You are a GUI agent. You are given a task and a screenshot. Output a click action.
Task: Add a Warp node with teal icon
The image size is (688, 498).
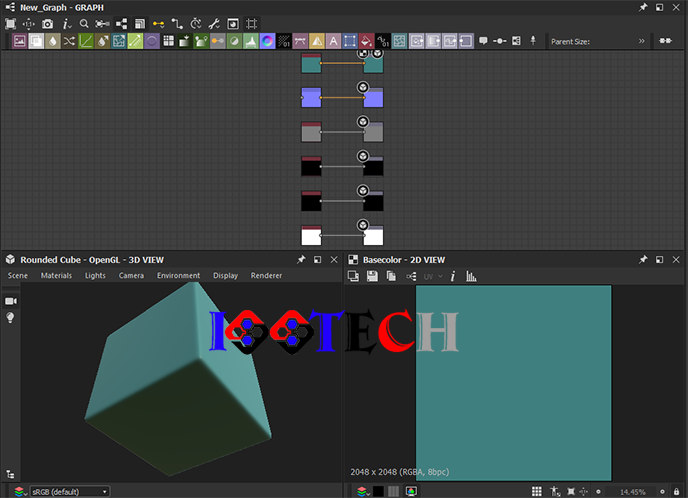399,41
